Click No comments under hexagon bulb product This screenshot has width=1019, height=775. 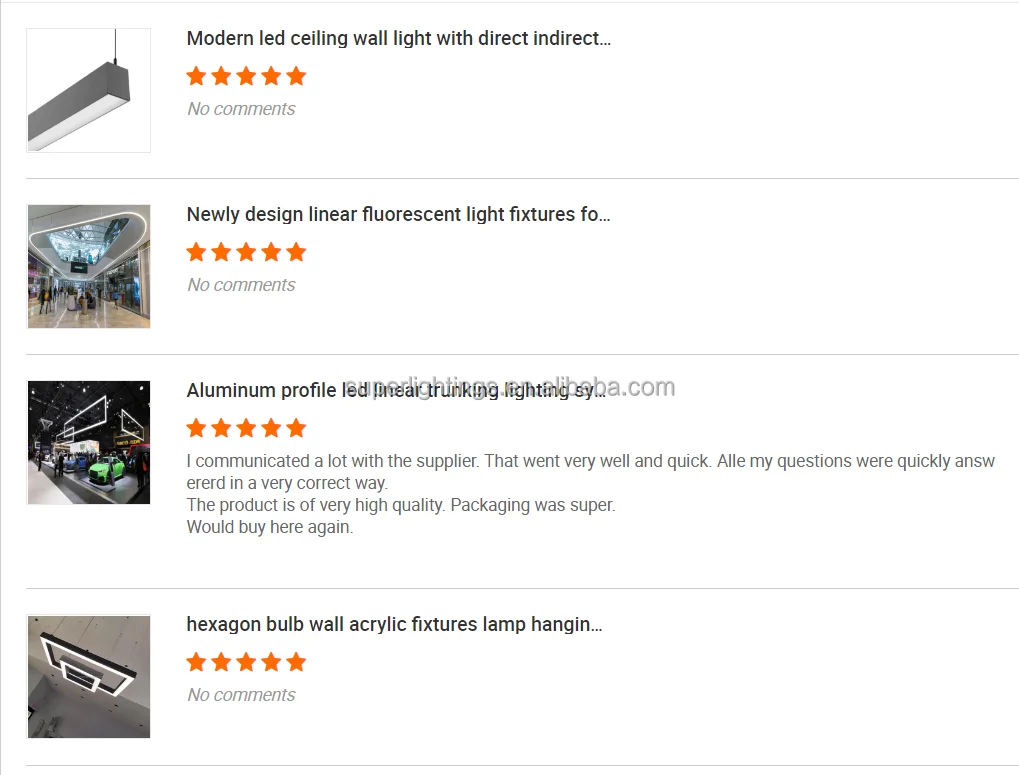tap(241, 695)
